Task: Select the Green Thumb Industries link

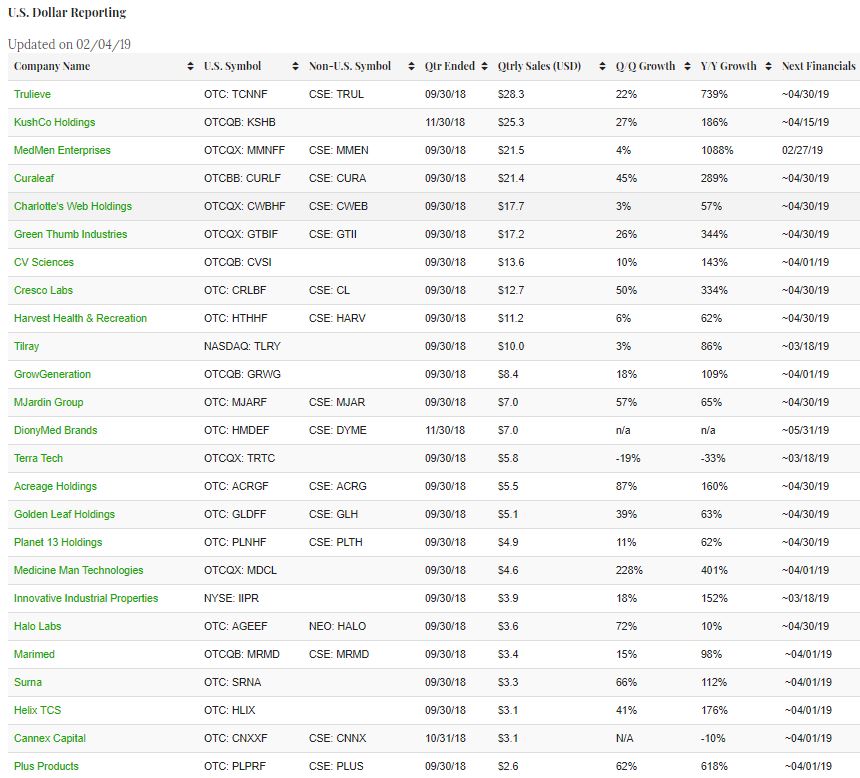Action: click(70, 234)
